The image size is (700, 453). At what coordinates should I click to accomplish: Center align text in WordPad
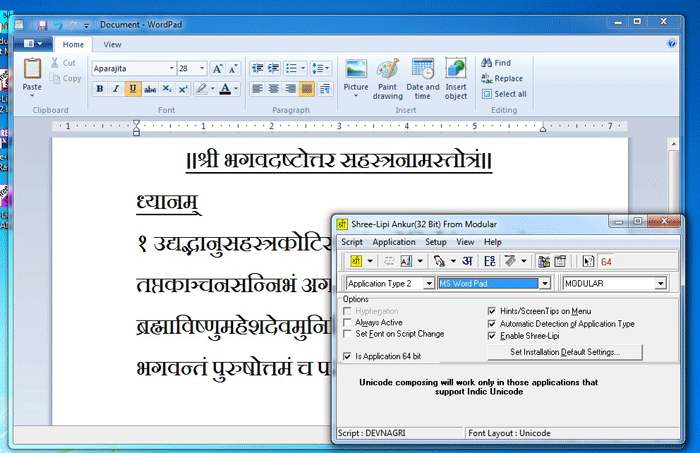(274, 89)
